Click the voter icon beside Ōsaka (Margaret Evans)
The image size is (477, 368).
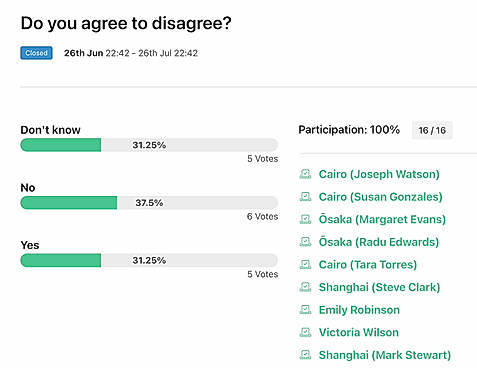(x=305, y=219)
